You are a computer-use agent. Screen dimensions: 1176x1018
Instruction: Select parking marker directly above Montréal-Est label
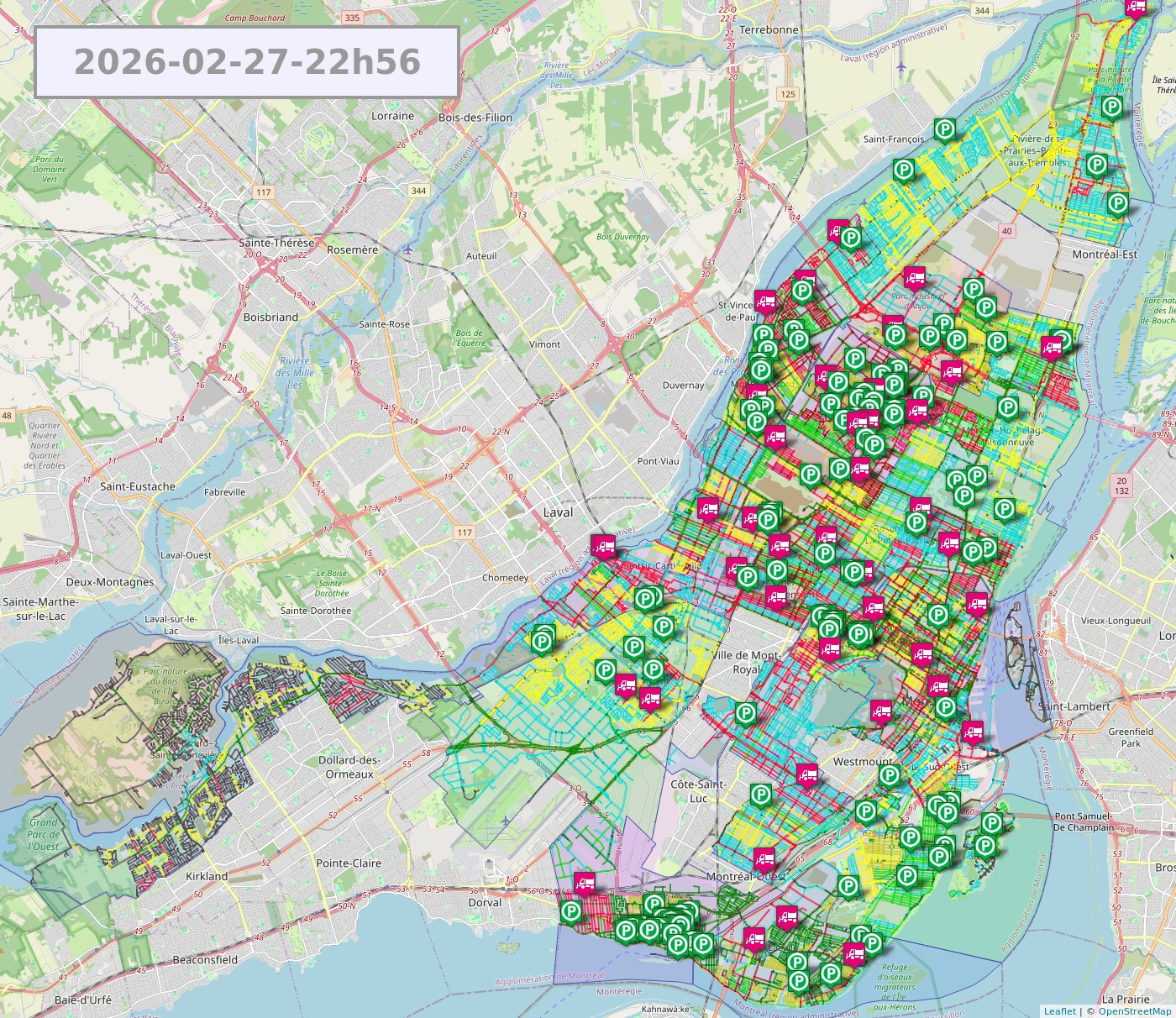click(1117, 202)
